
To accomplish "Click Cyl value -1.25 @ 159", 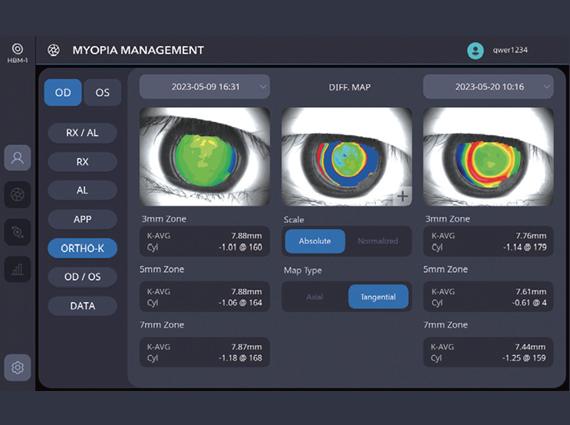I will [524, 358].
